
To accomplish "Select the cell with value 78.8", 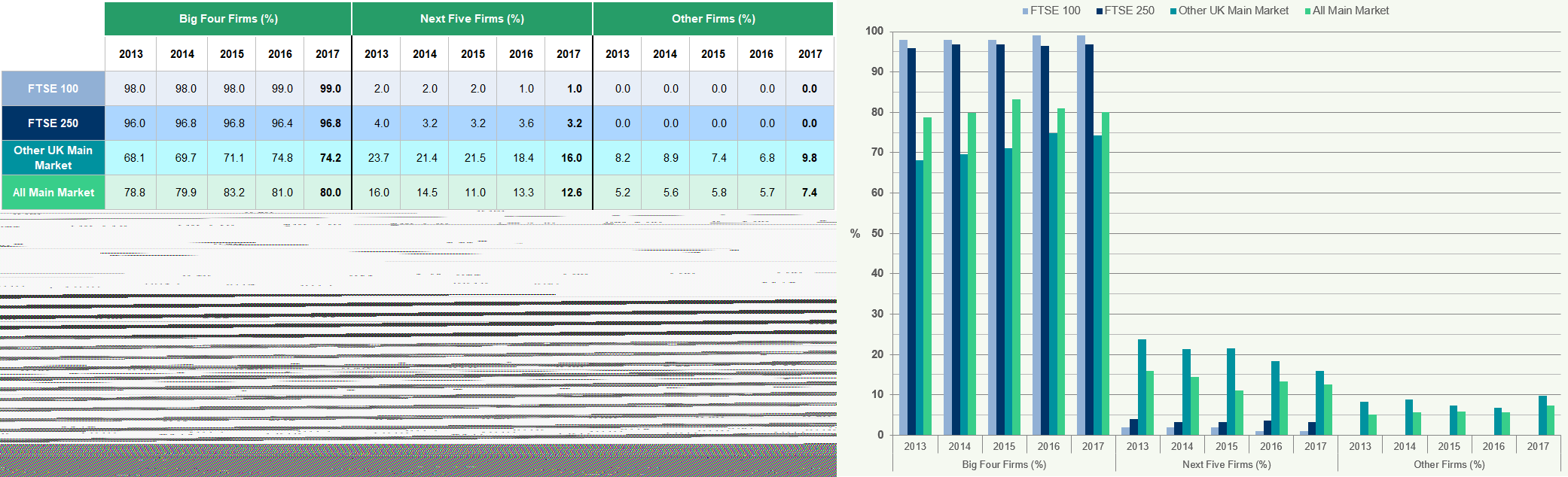I will click(131, 193).
